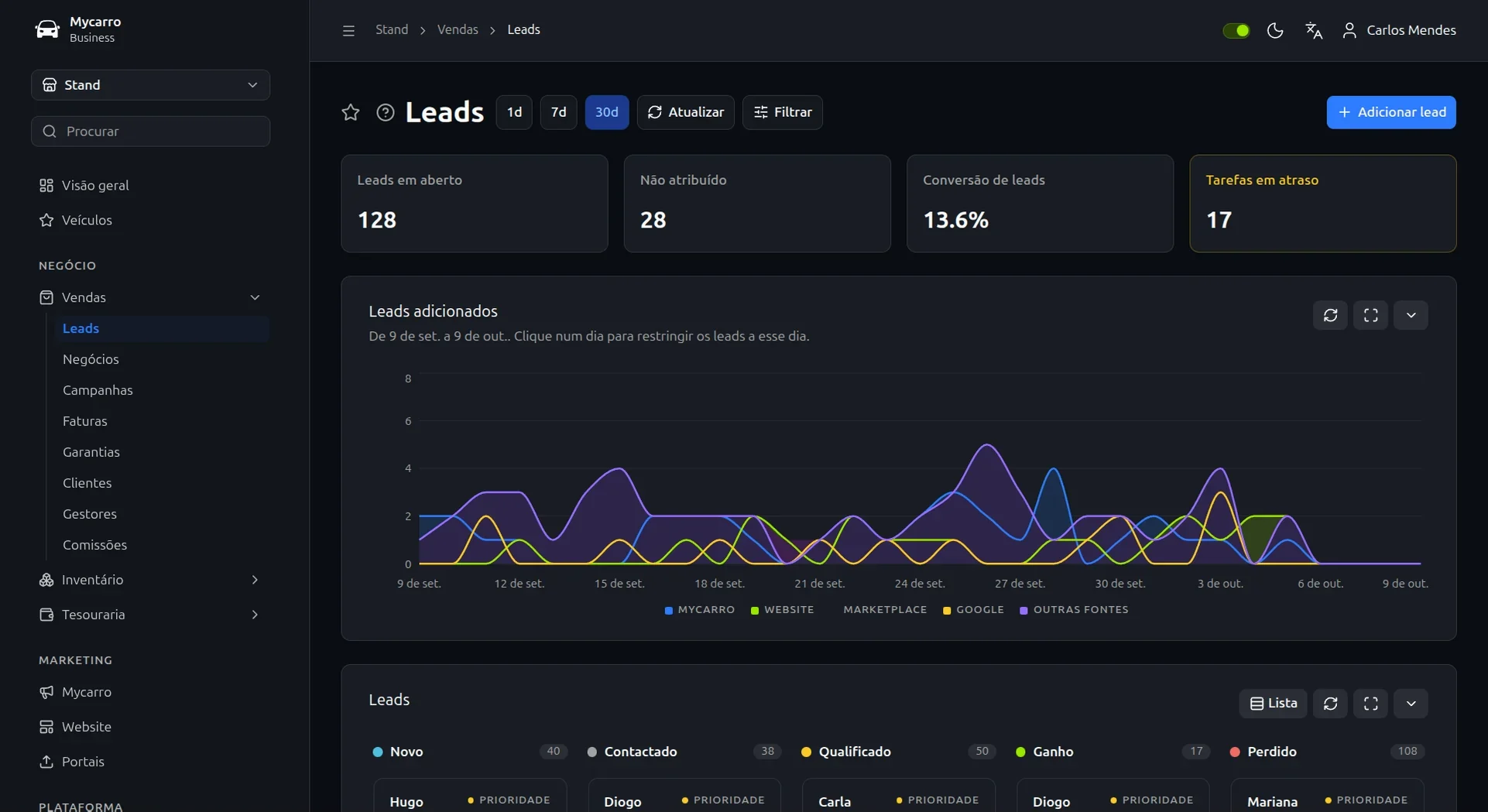Open the Filtrar button

coord(782,112)
